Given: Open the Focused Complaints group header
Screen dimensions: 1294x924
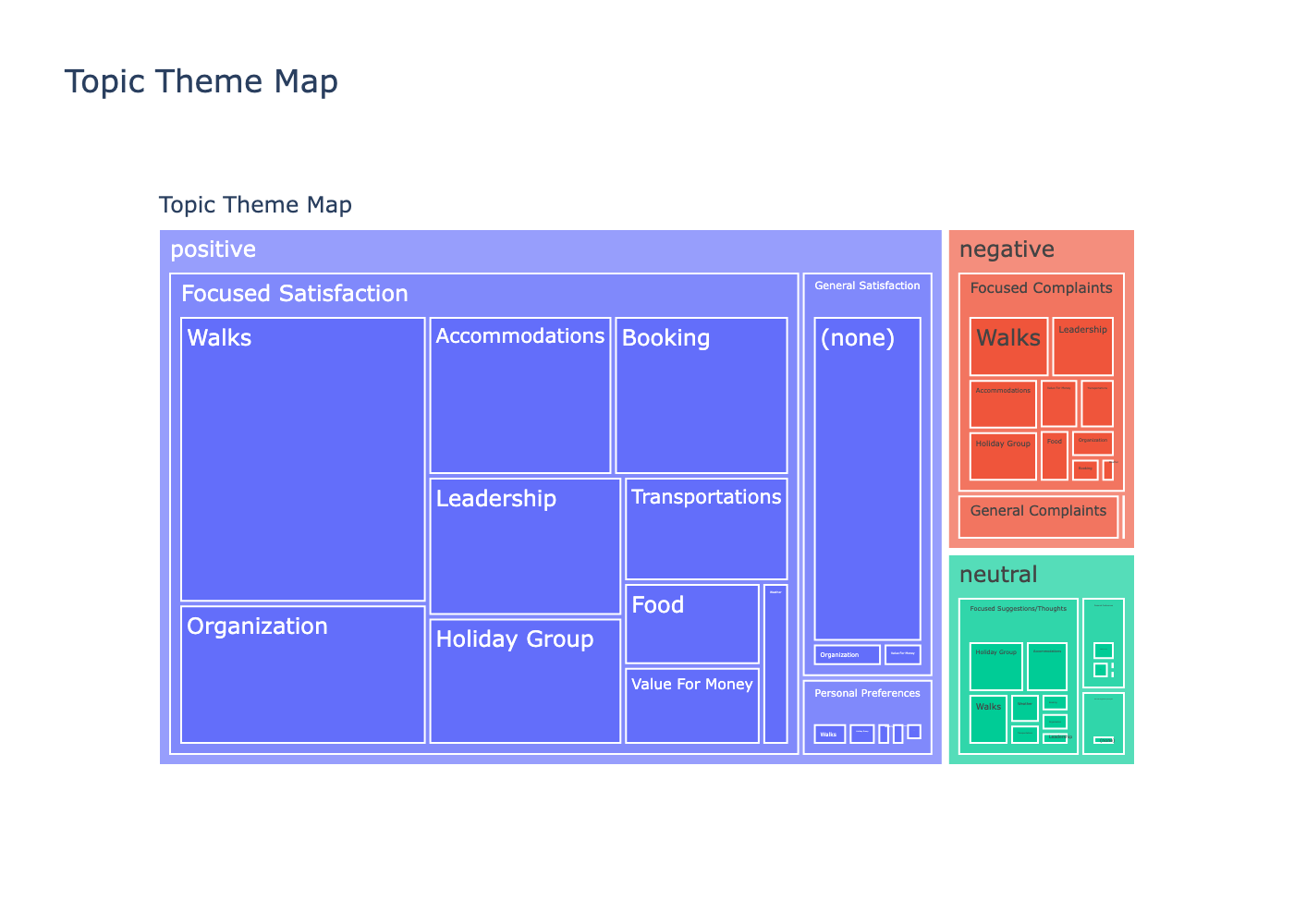Looking at the screenshot, I should (1041, 288).
